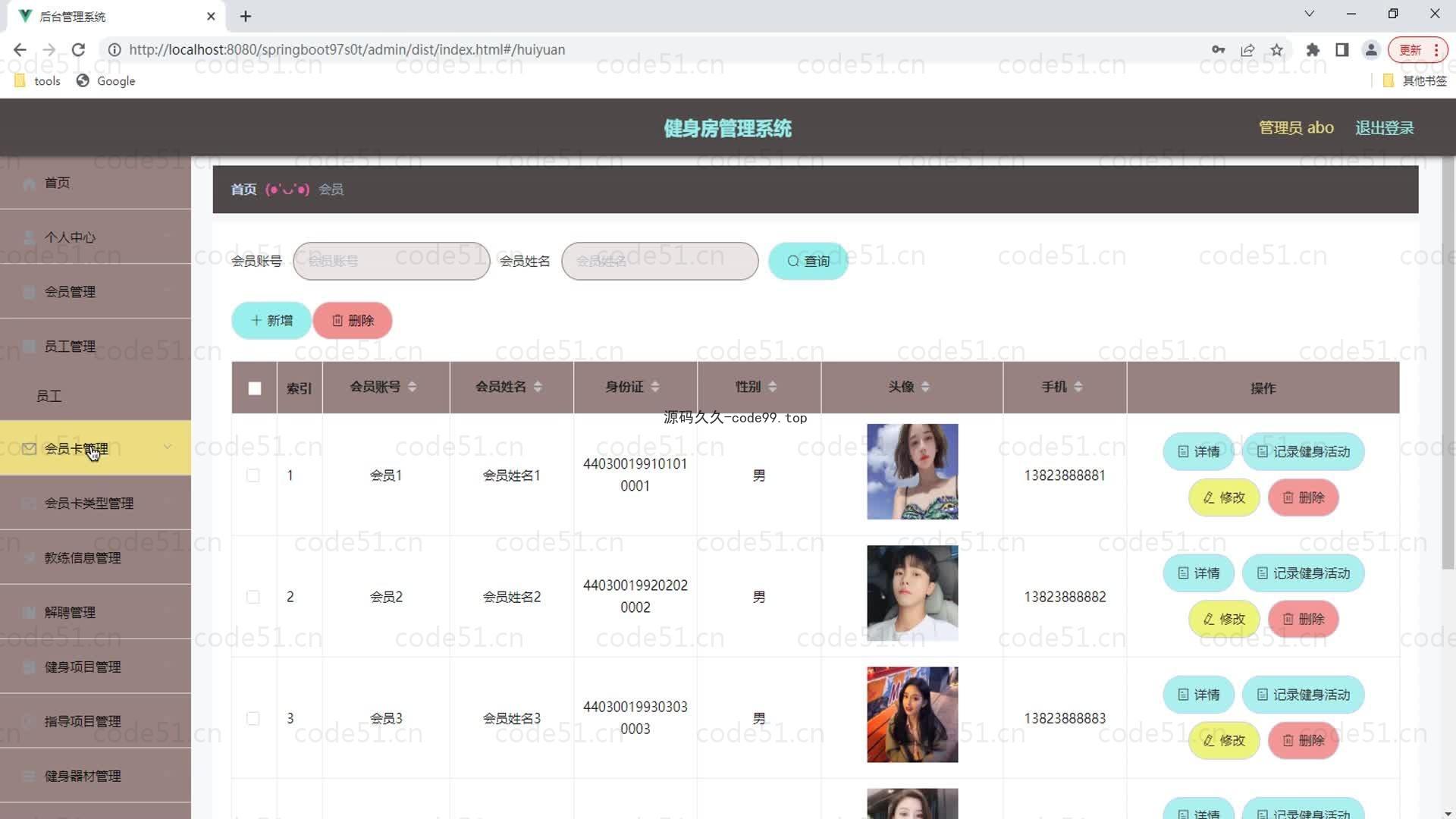Click the 更新 browser update button
Image resolution: width=1456 pixels, height=819 pixels.
tap(1417, 50)
